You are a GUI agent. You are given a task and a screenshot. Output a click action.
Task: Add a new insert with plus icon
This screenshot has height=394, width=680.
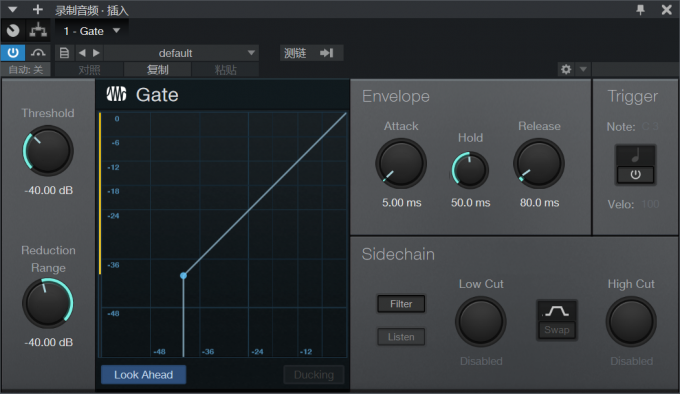[38, 9]
